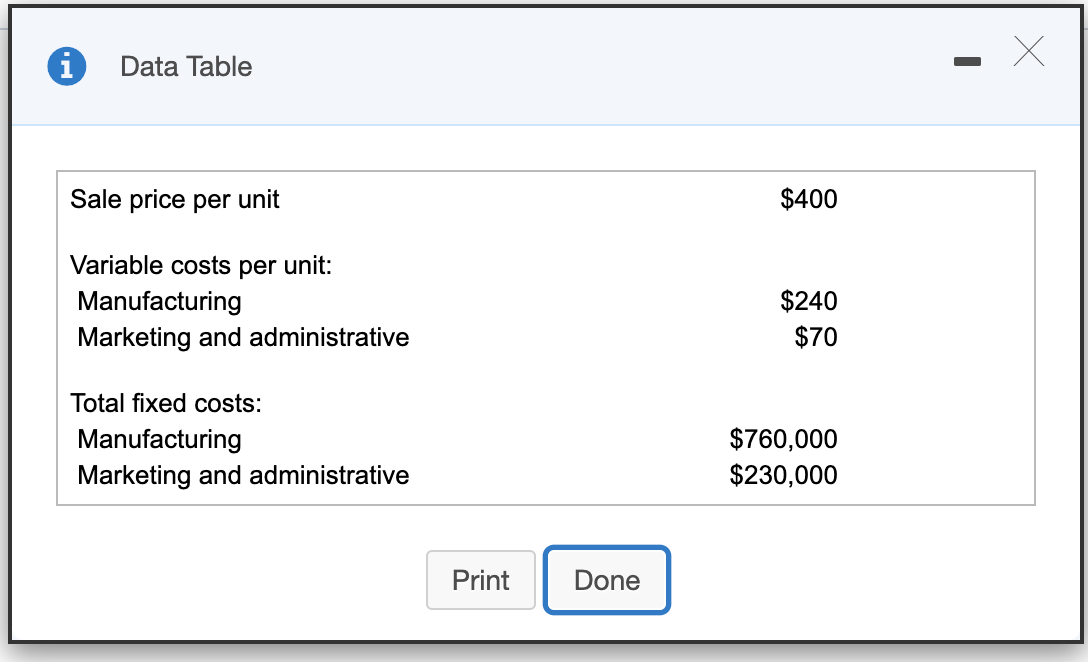The height and width of the screenshot is (662, 1088).
Task: Click the $70 marketing cost value
Action: [818, 338]
